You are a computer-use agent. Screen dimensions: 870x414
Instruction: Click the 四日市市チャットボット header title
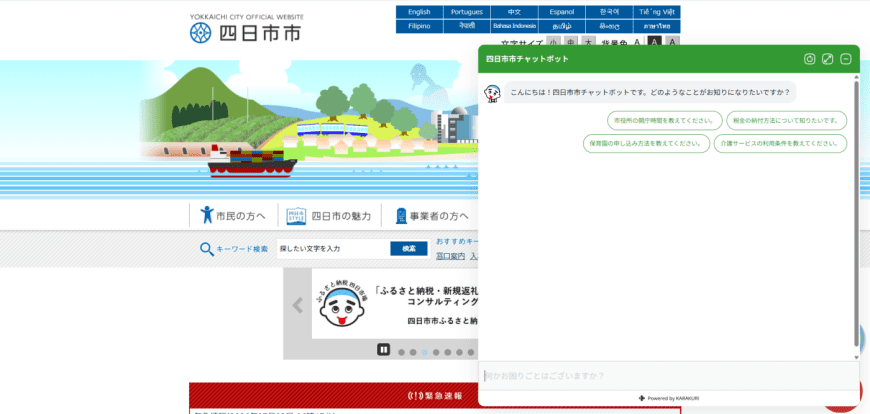pos(527,59)
